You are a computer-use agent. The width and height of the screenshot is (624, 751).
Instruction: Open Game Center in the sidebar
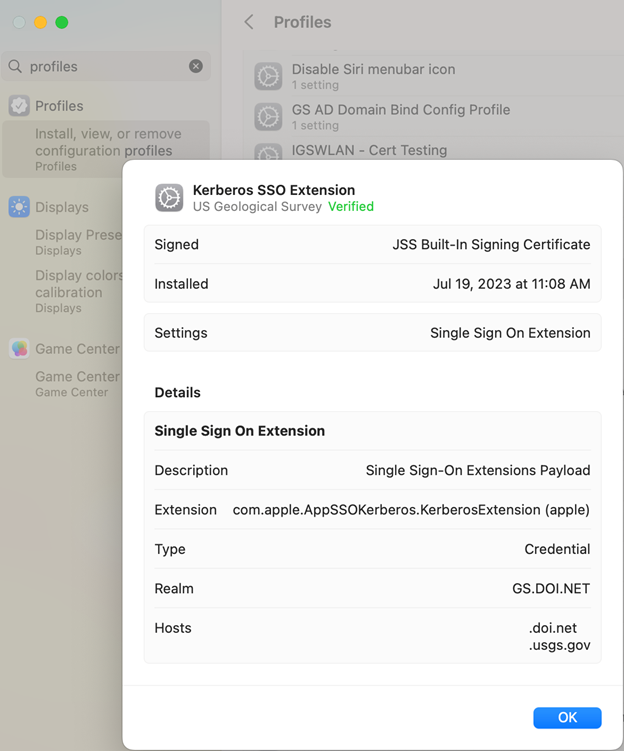(x=77, y=349)
